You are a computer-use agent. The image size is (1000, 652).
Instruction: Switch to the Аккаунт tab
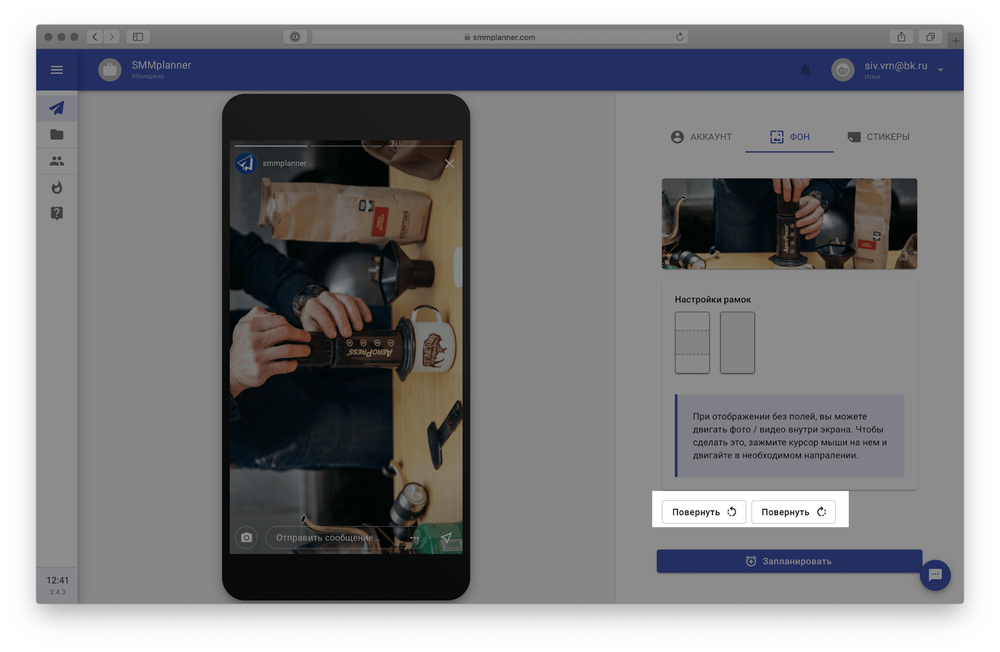pos(702,137)
